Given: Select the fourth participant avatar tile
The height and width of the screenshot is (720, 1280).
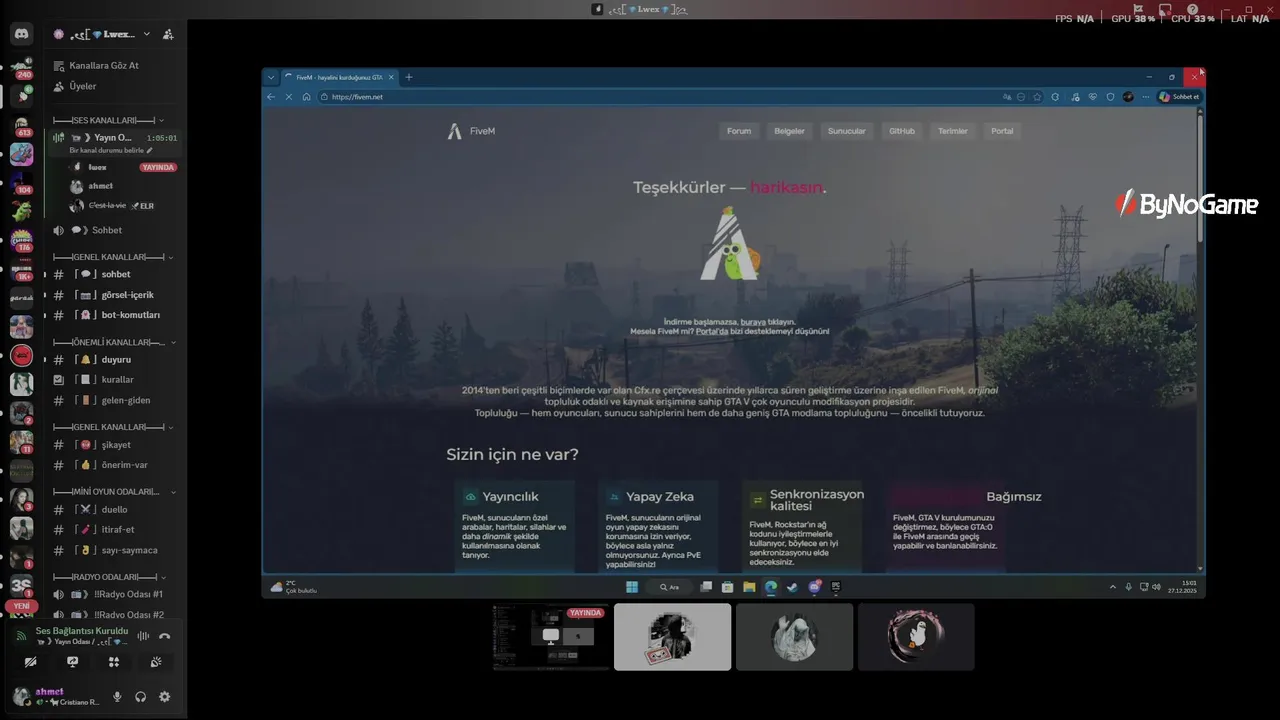Looking at the screenshot, I should tap(916, 637).
